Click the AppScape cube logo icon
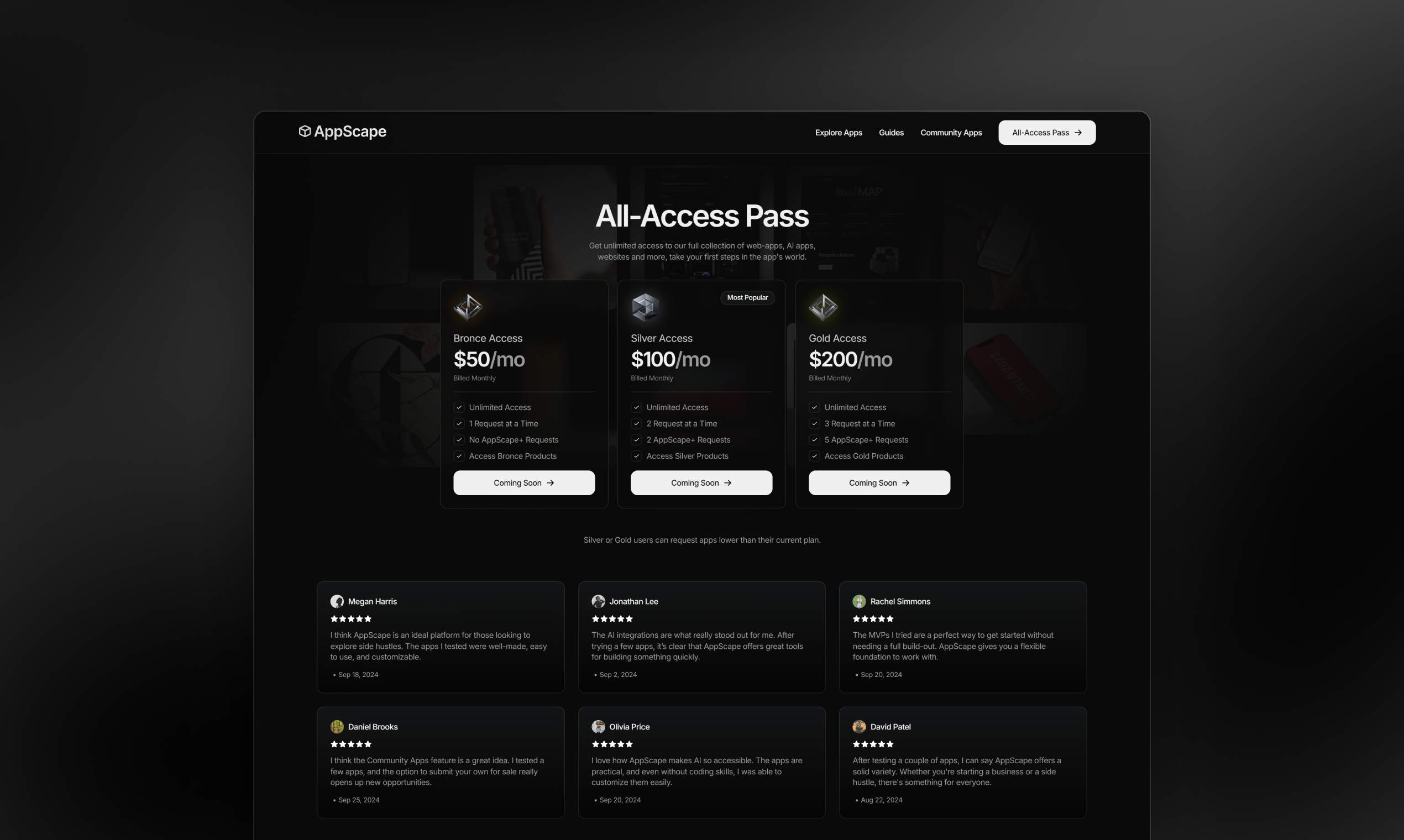This screenshot has width=1404, height=840. pos(305,132)
